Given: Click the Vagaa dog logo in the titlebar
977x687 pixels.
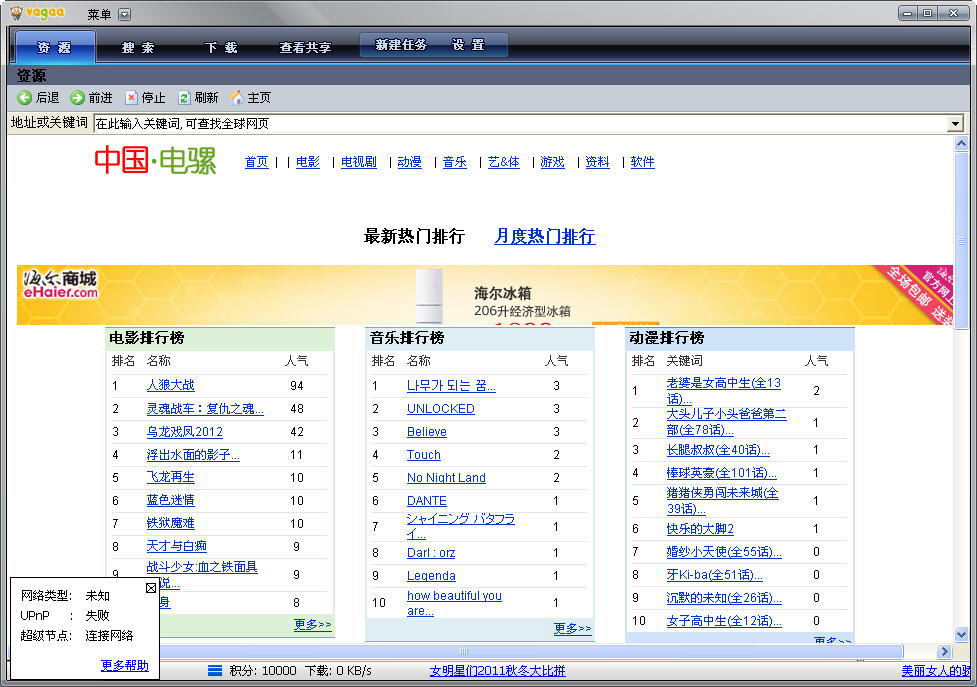Looking at the screenshot, I should [18, 13].
